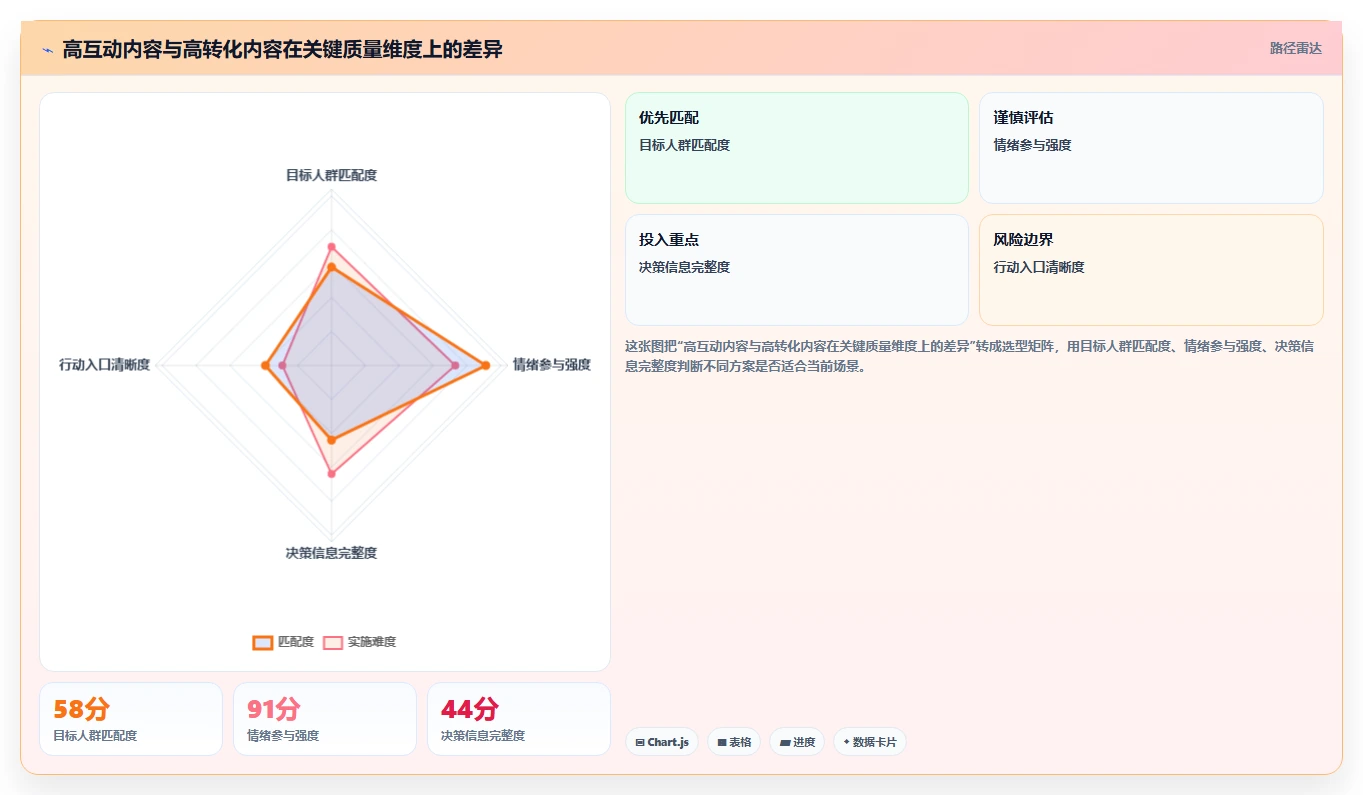Click 情绪参与强度 text in 谨慎评估 card

(x=1032, y=145)
